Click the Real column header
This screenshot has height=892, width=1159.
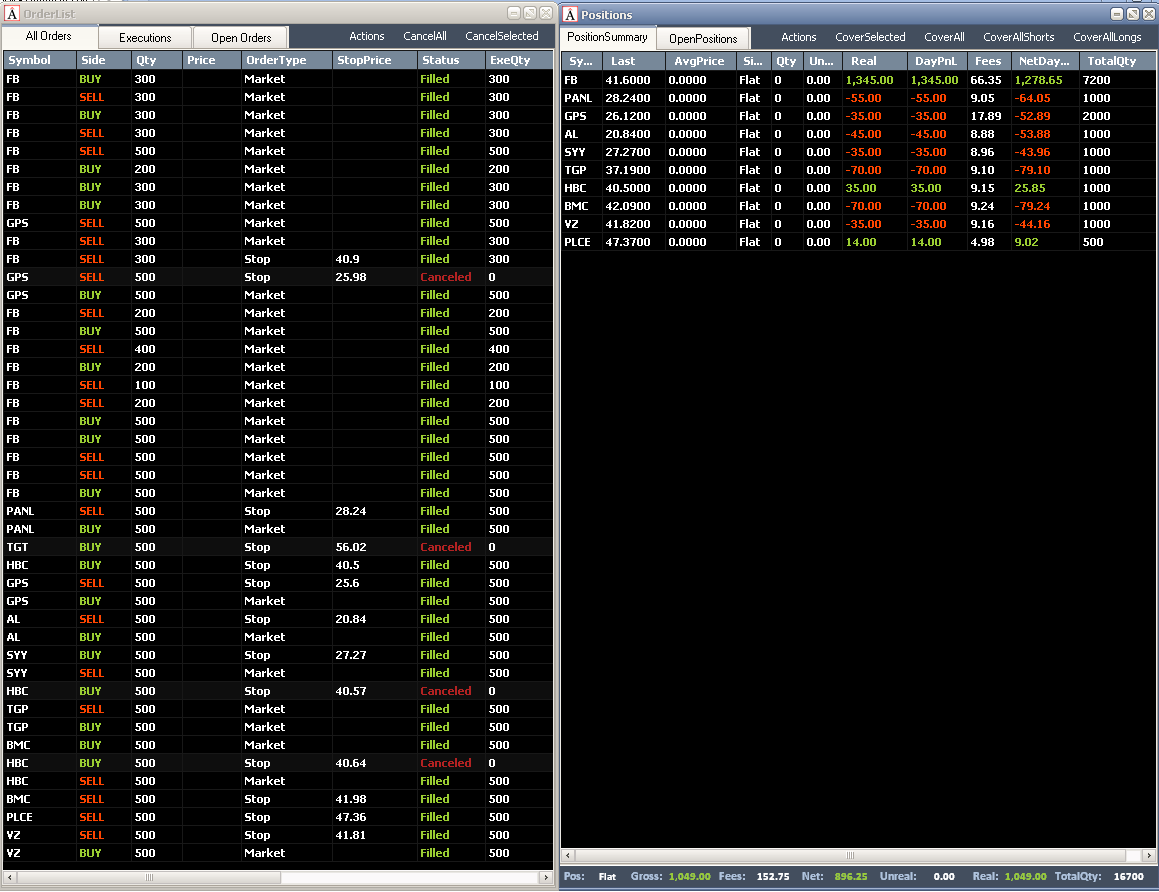click(874, 61)
